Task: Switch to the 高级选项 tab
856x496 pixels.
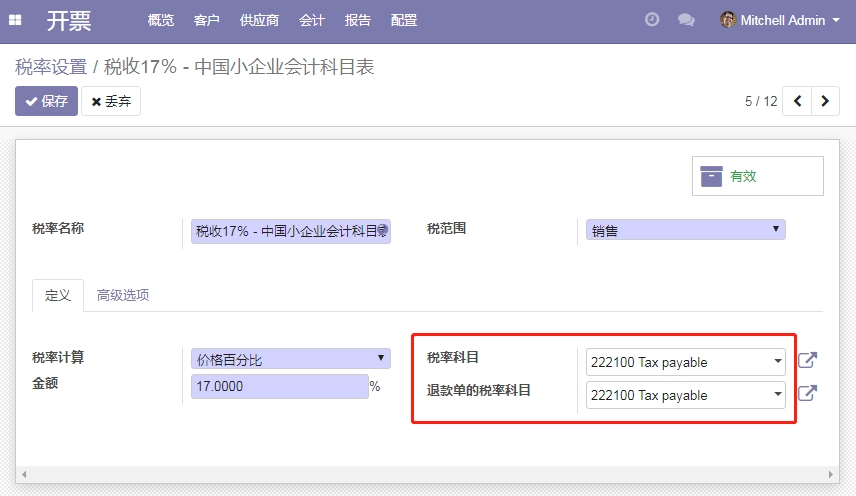Action: (123, 295)
